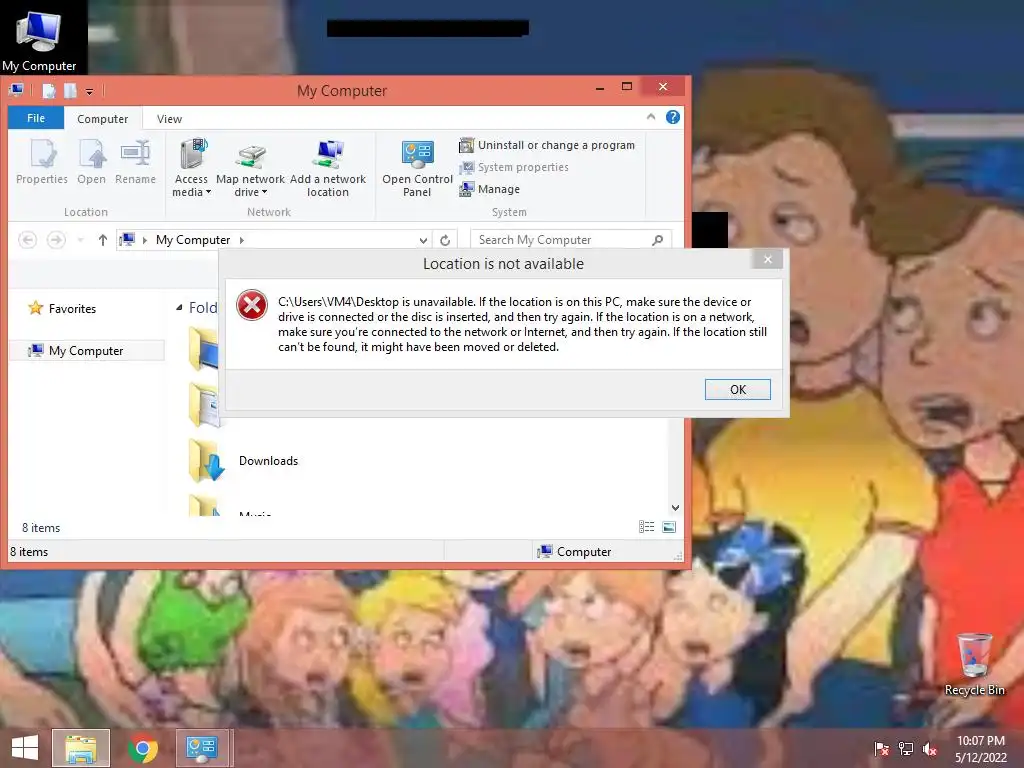Click the Open ribbon icon
Screen dimensions: 1024x768
tap(91, 161)
